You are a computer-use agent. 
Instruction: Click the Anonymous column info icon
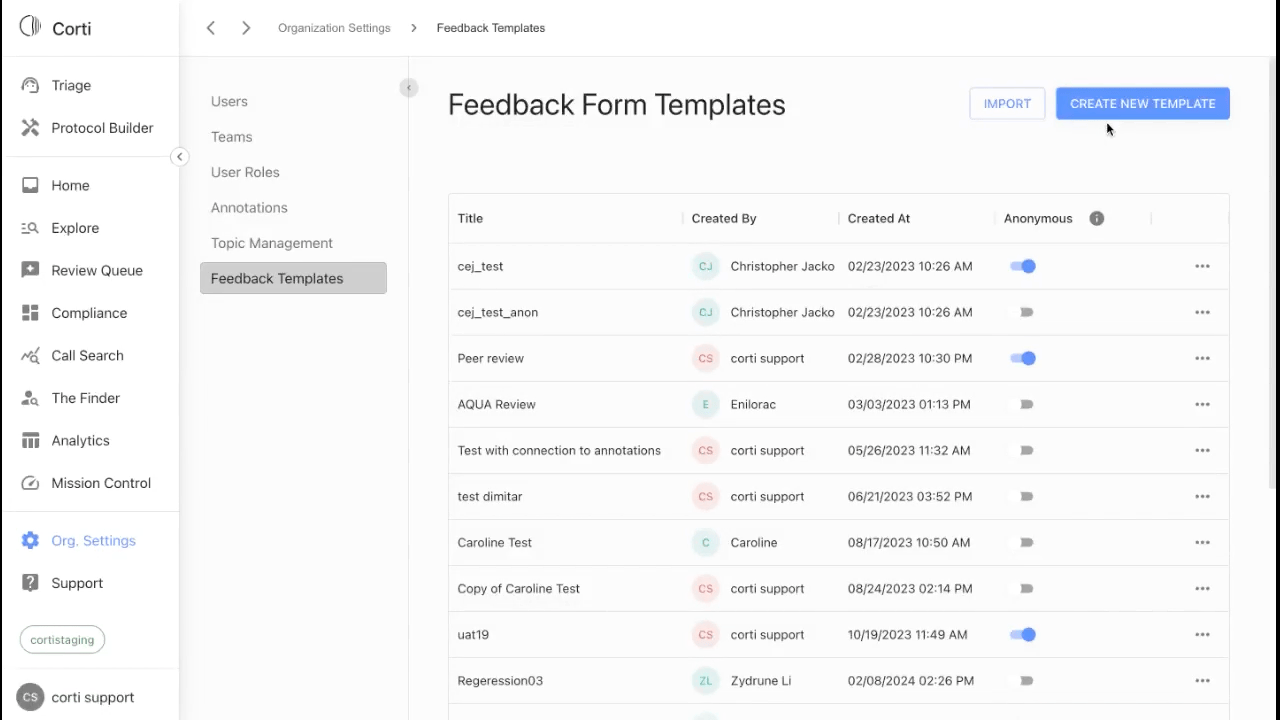click(x=1097, y=219)
